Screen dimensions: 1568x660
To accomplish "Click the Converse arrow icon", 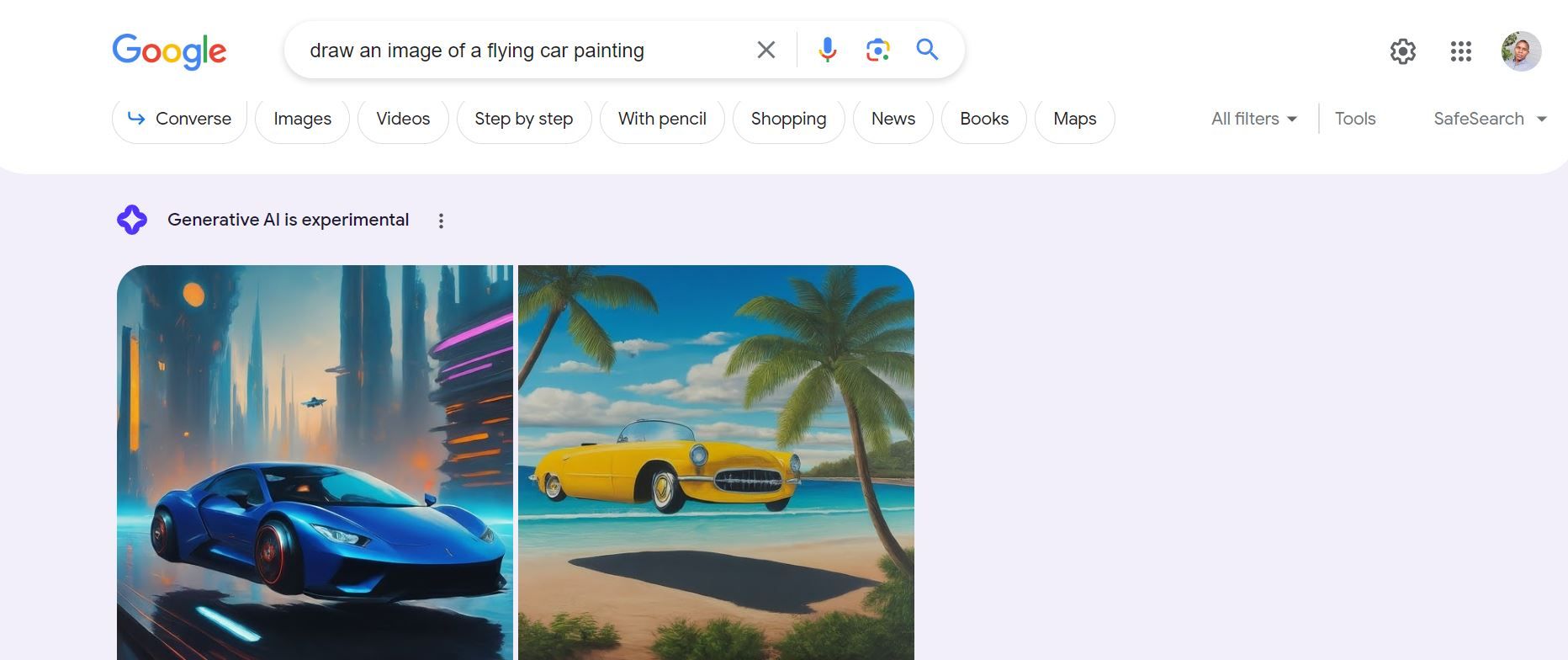I will point(137,119).
